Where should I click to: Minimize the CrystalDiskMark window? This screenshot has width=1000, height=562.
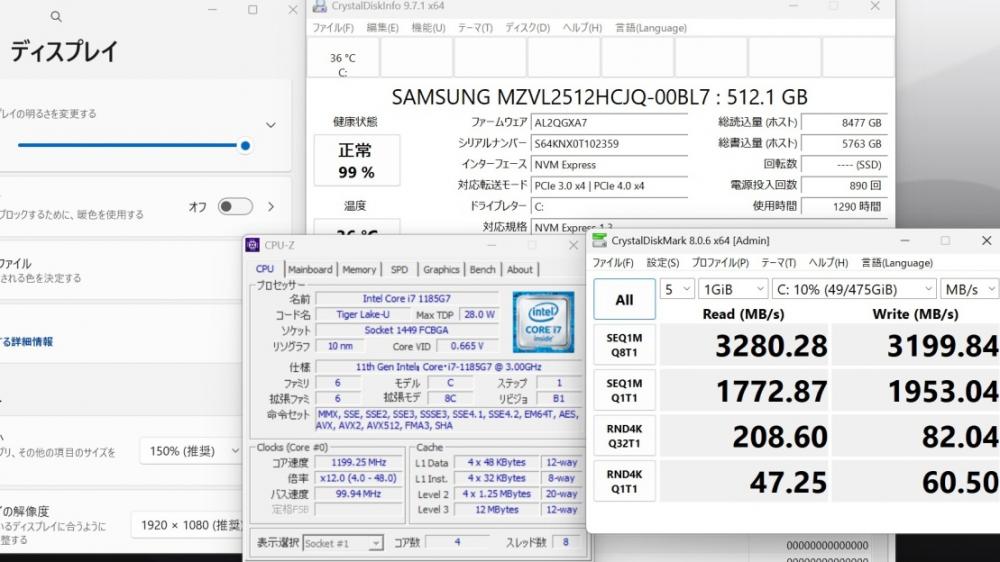[x=905, y=240]
